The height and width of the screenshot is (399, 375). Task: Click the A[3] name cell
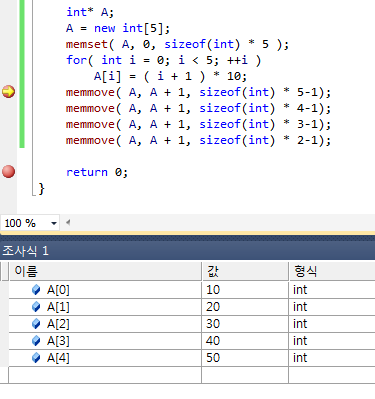click(105, 341)
